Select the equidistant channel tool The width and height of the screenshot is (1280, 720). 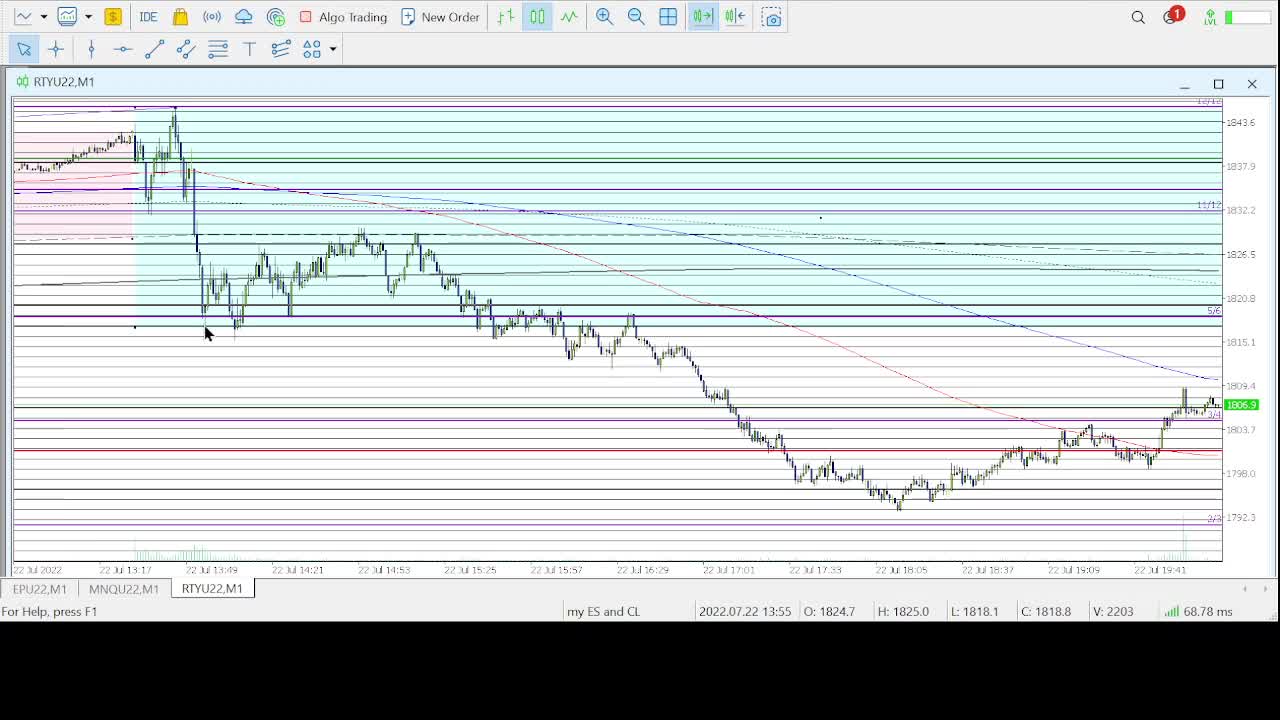tap(186, 48)
